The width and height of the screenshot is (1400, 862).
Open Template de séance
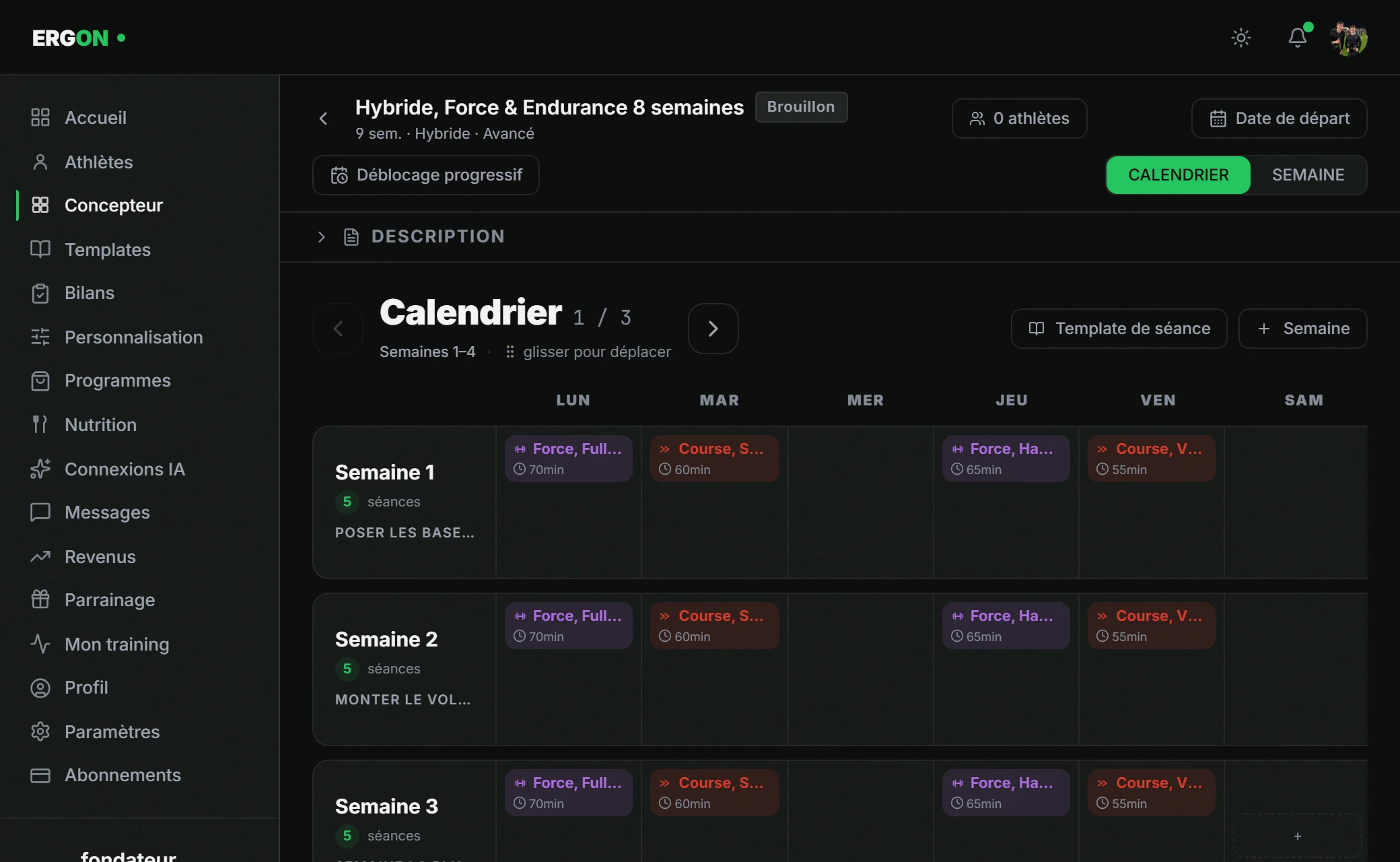(1119, 329)
